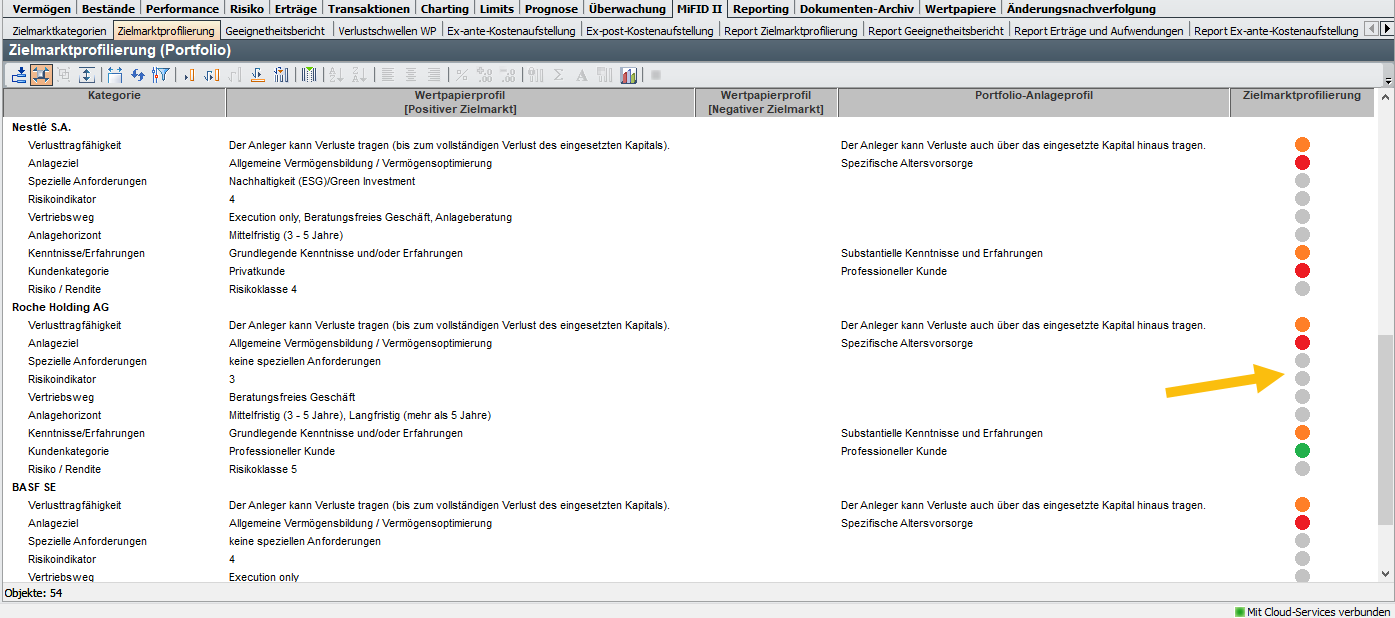Toggle the highlighted fit-to-window toolbar icon
Viewport: 1395px width, 618px height.
click(x=41, y=75)
